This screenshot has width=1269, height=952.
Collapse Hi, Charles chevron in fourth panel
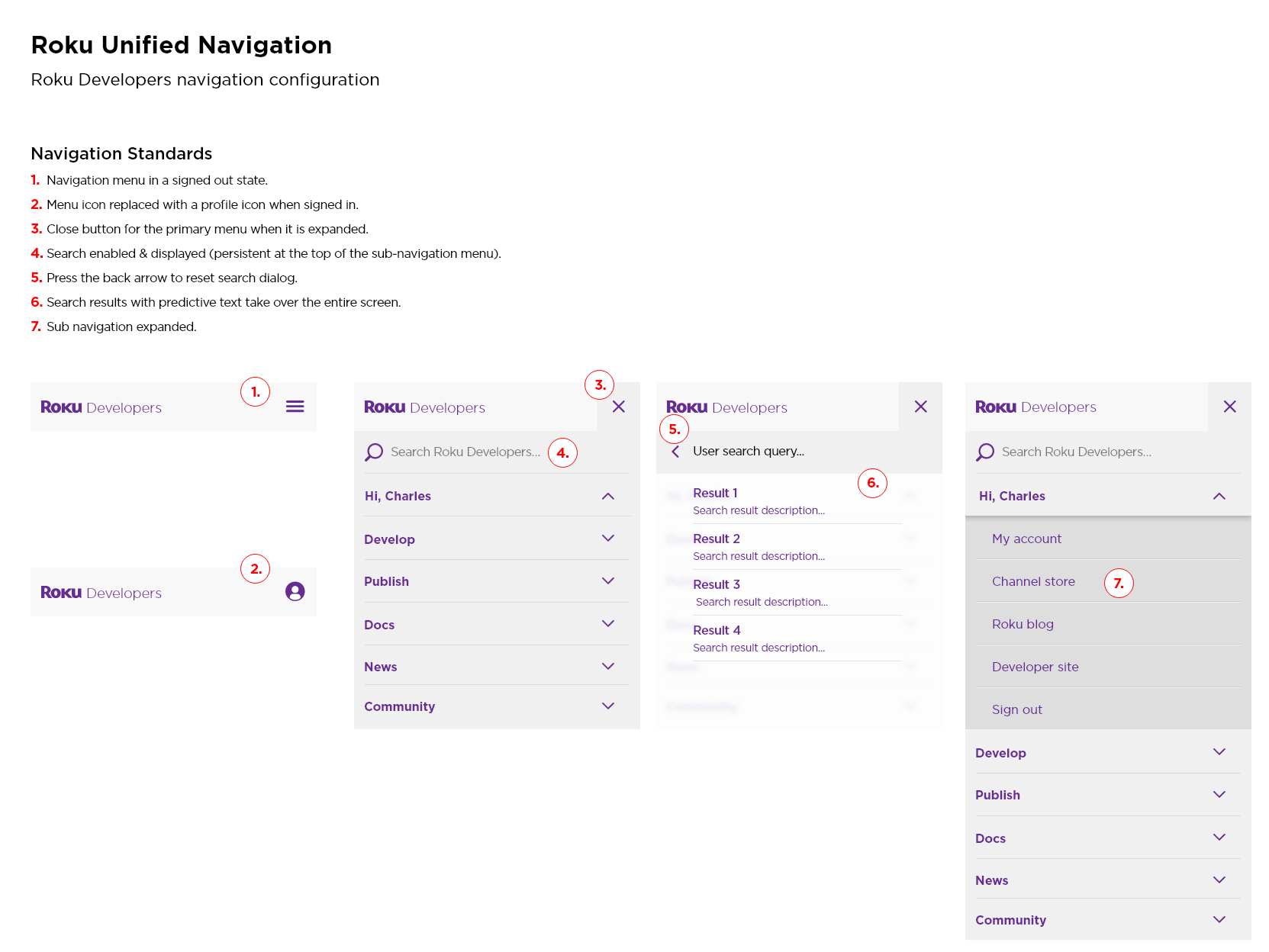click(1219, 496)
